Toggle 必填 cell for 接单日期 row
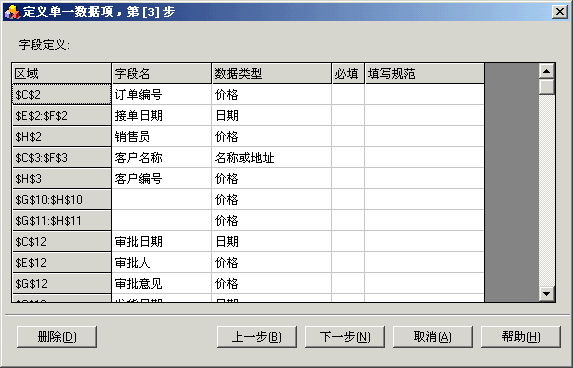 click(x=348, y=116)
